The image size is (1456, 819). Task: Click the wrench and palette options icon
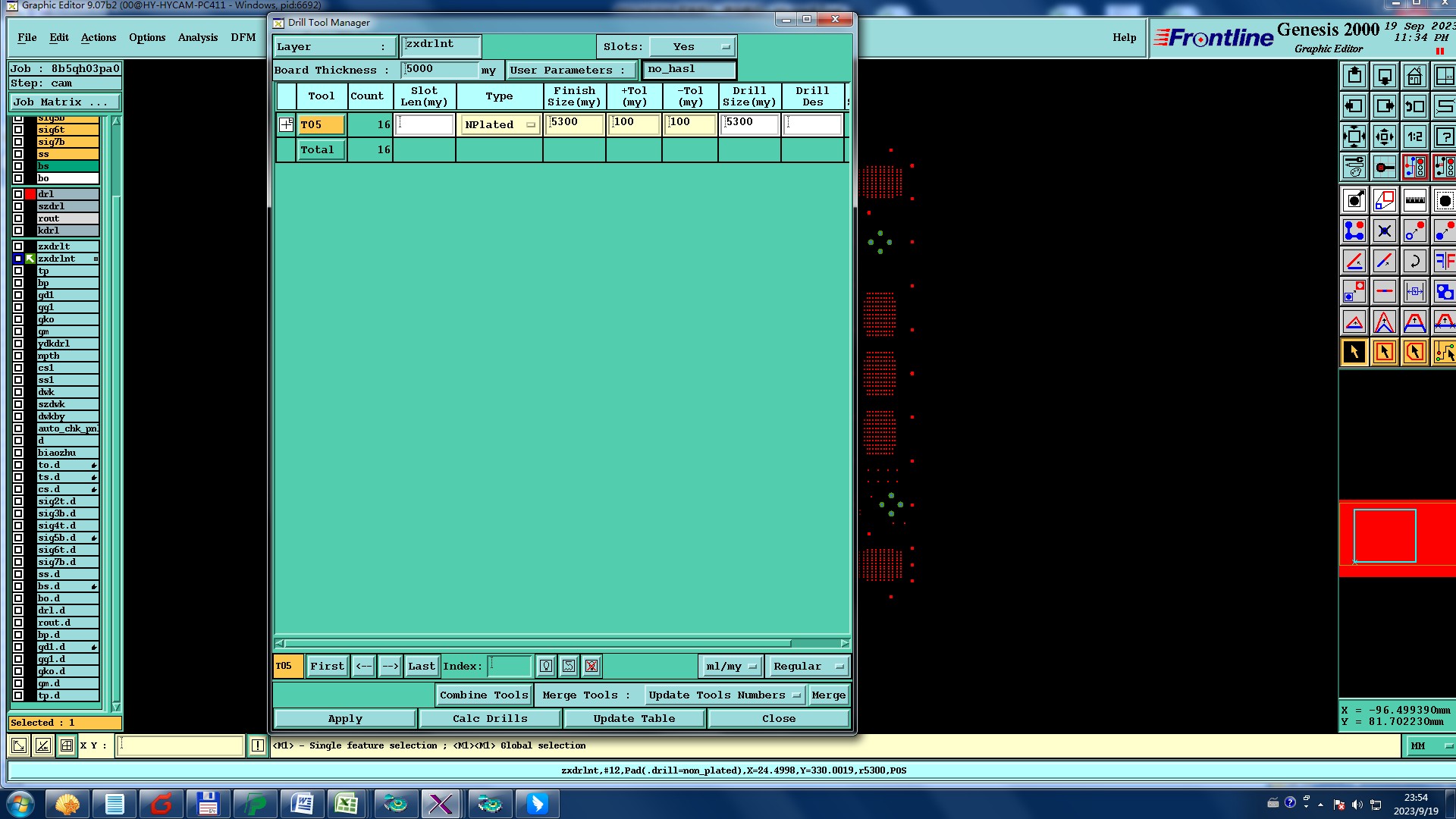[x=1354, y=166]
